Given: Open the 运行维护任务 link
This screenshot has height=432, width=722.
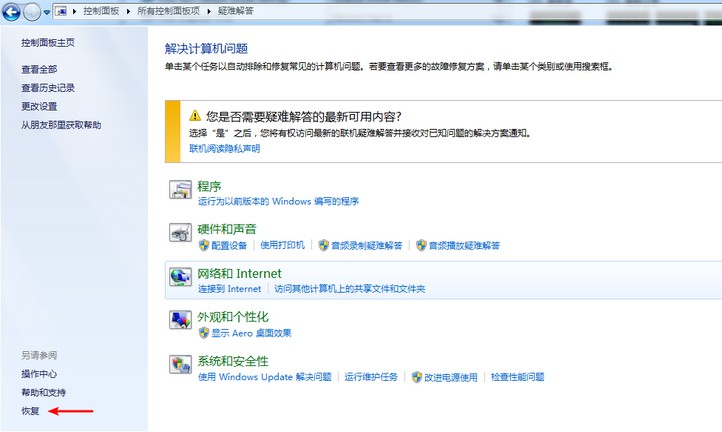Looking at the screenshot, I should click(371, 377).
